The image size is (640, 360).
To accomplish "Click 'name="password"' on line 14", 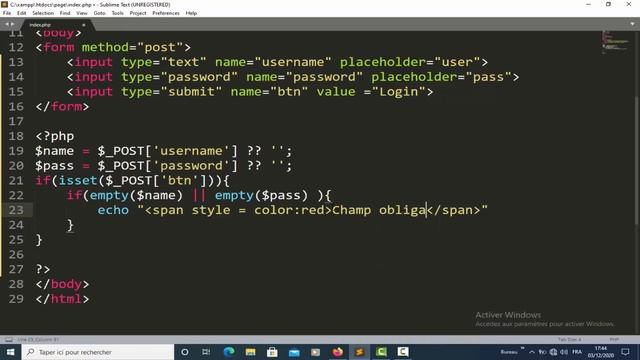I will [304, 77].
